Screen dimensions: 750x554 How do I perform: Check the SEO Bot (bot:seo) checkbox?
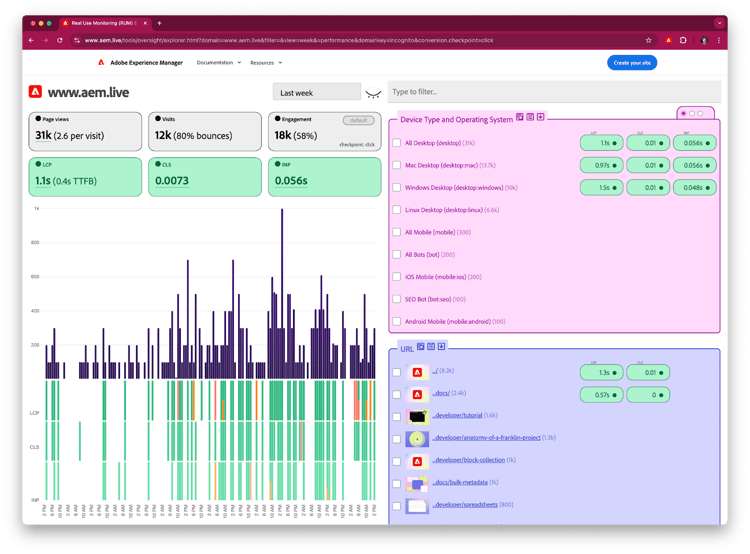[397, 299]
